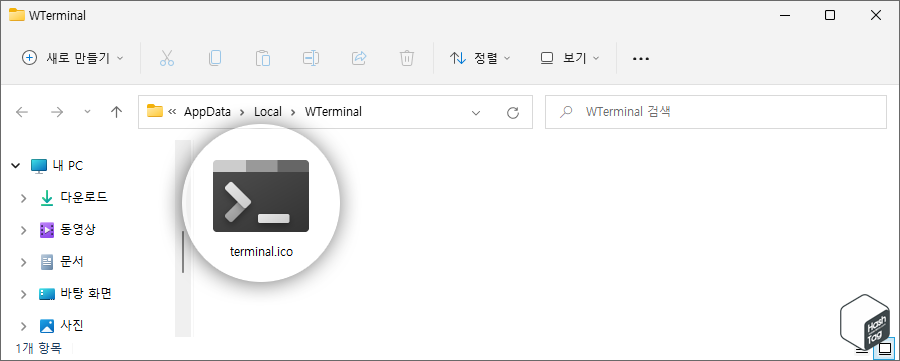The width and height of the screenshot is (900, 361).
Task: Open address bar history dropdown
Action: point(476,112)
